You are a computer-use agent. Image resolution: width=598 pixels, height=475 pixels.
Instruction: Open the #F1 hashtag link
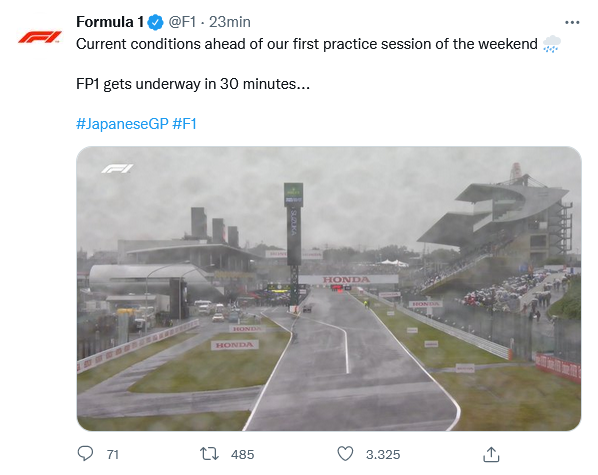[185, 124]
